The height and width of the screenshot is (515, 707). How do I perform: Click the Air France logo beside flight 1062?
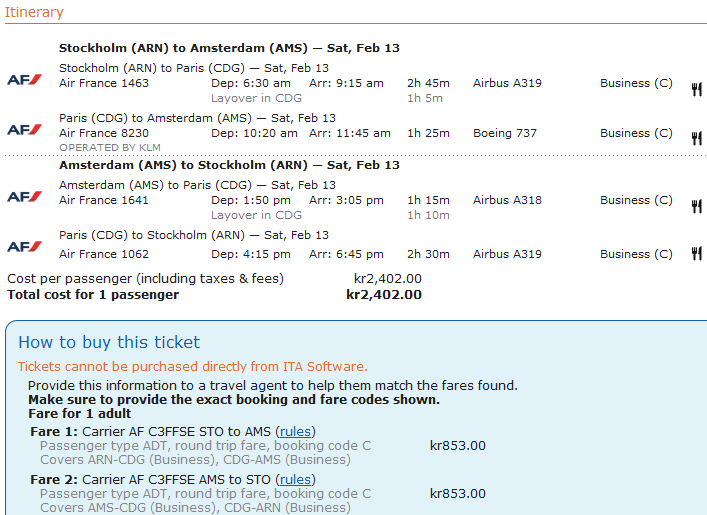(x=24, y=246)
